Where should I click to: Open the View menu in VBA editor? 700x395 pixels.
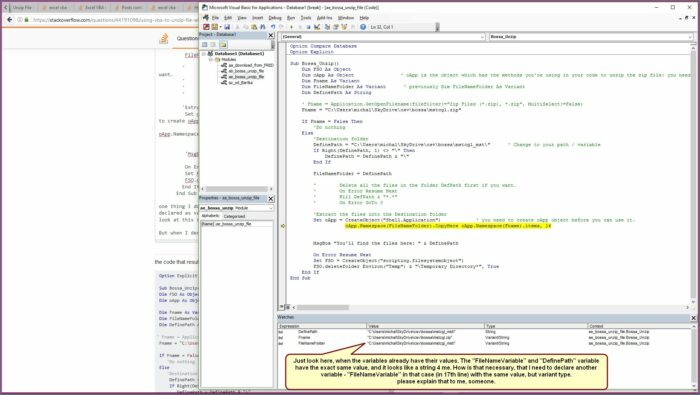242,18
